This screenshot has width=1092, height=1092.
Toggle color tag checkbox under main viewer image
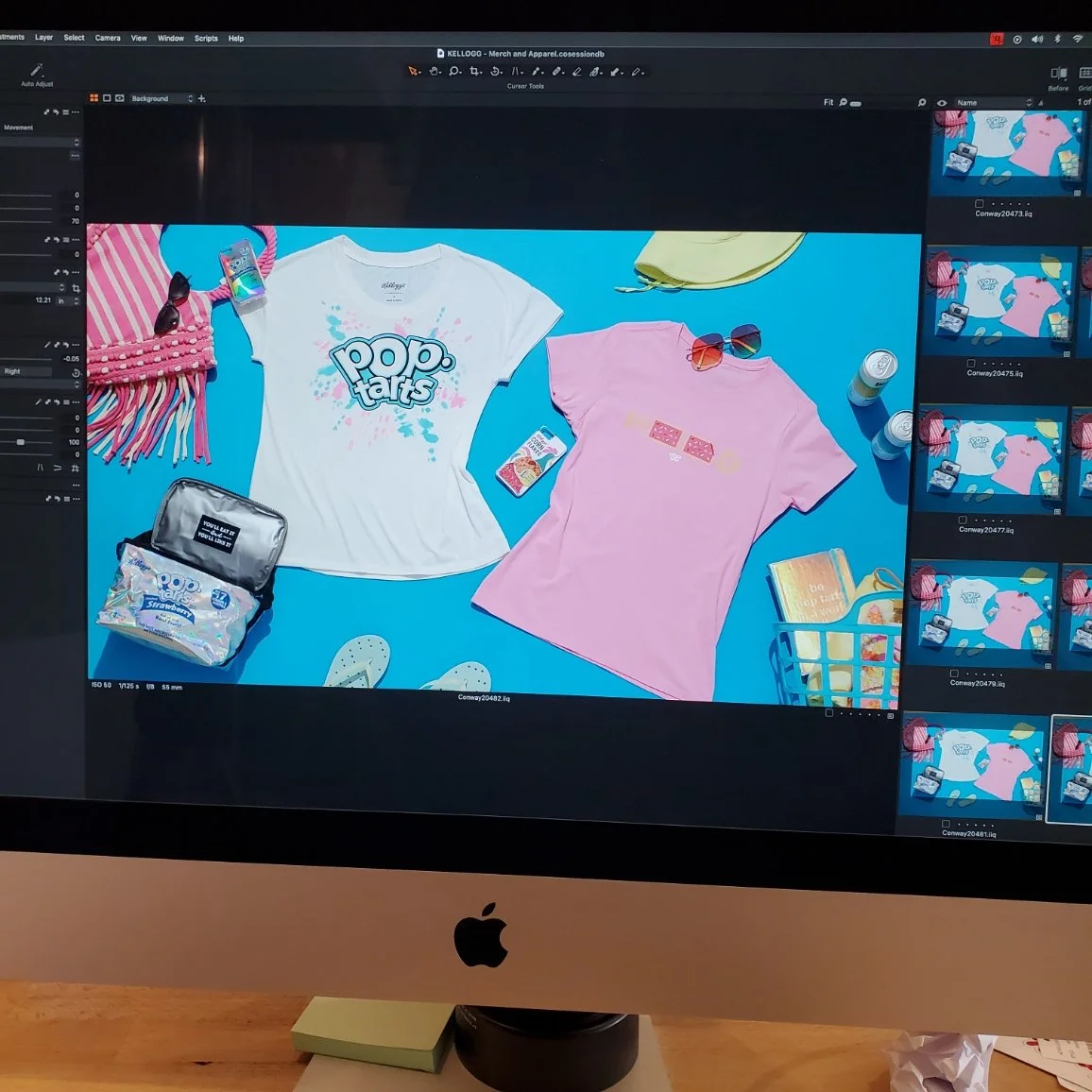[828, 712]
